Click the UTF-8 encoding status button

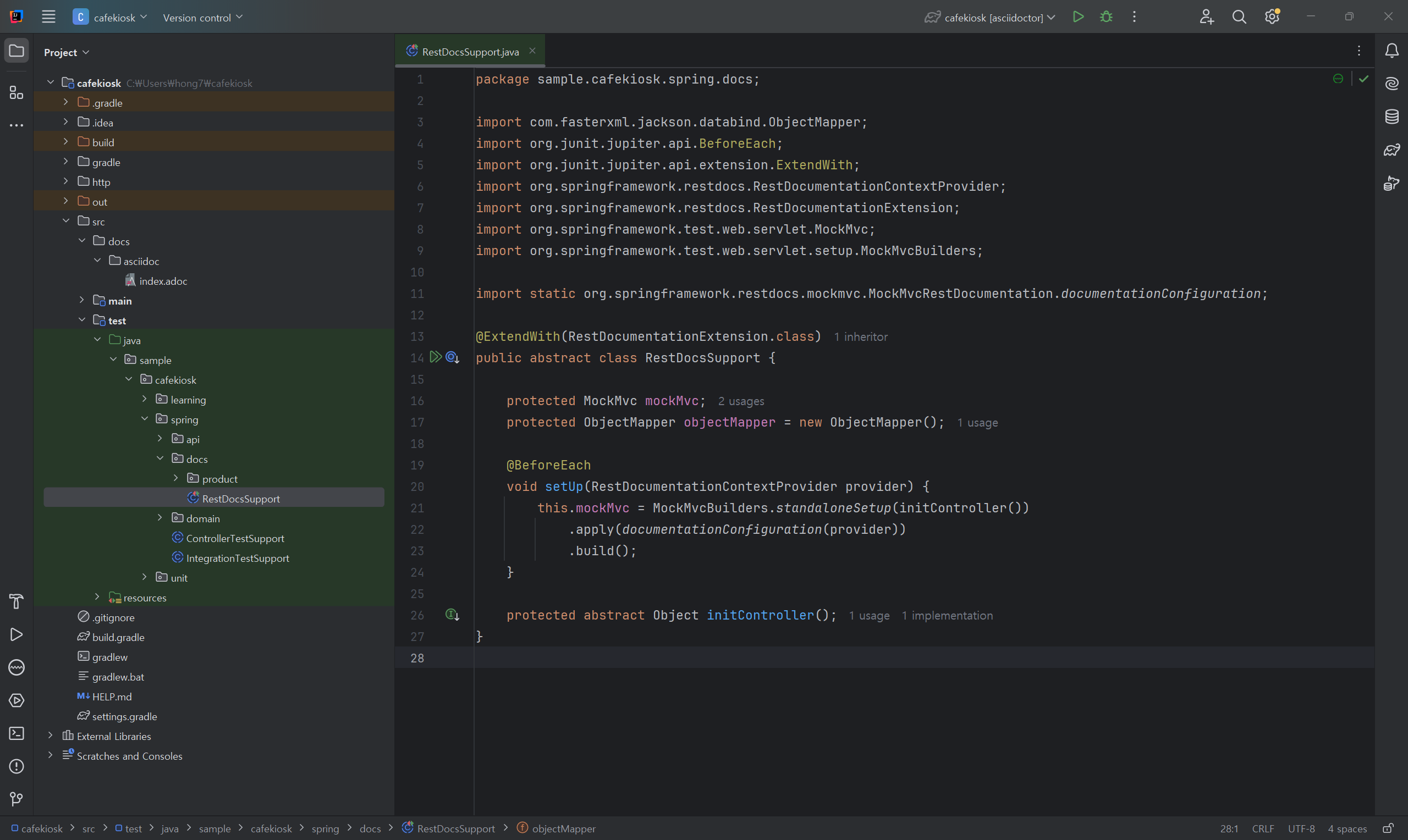1301,828
